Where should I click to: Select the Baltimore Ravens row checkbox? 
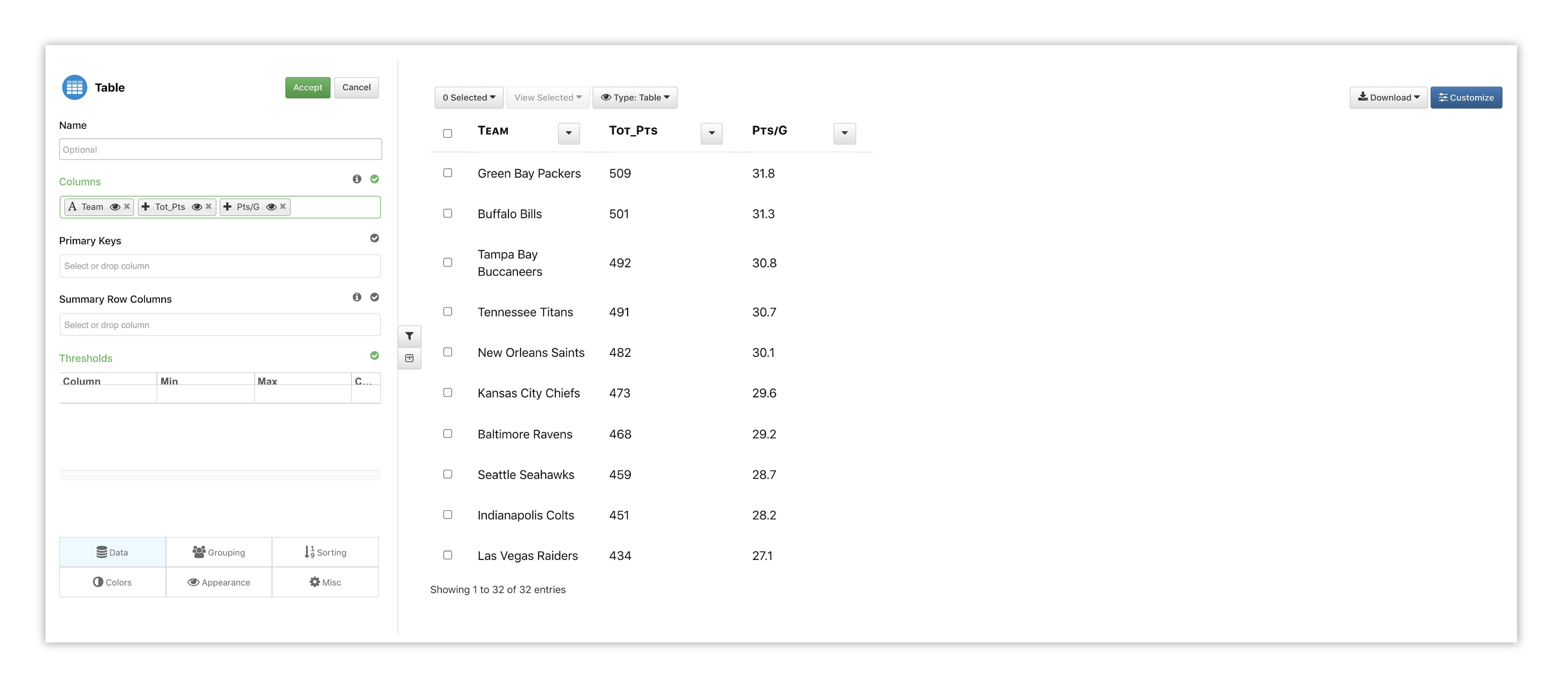447,434
